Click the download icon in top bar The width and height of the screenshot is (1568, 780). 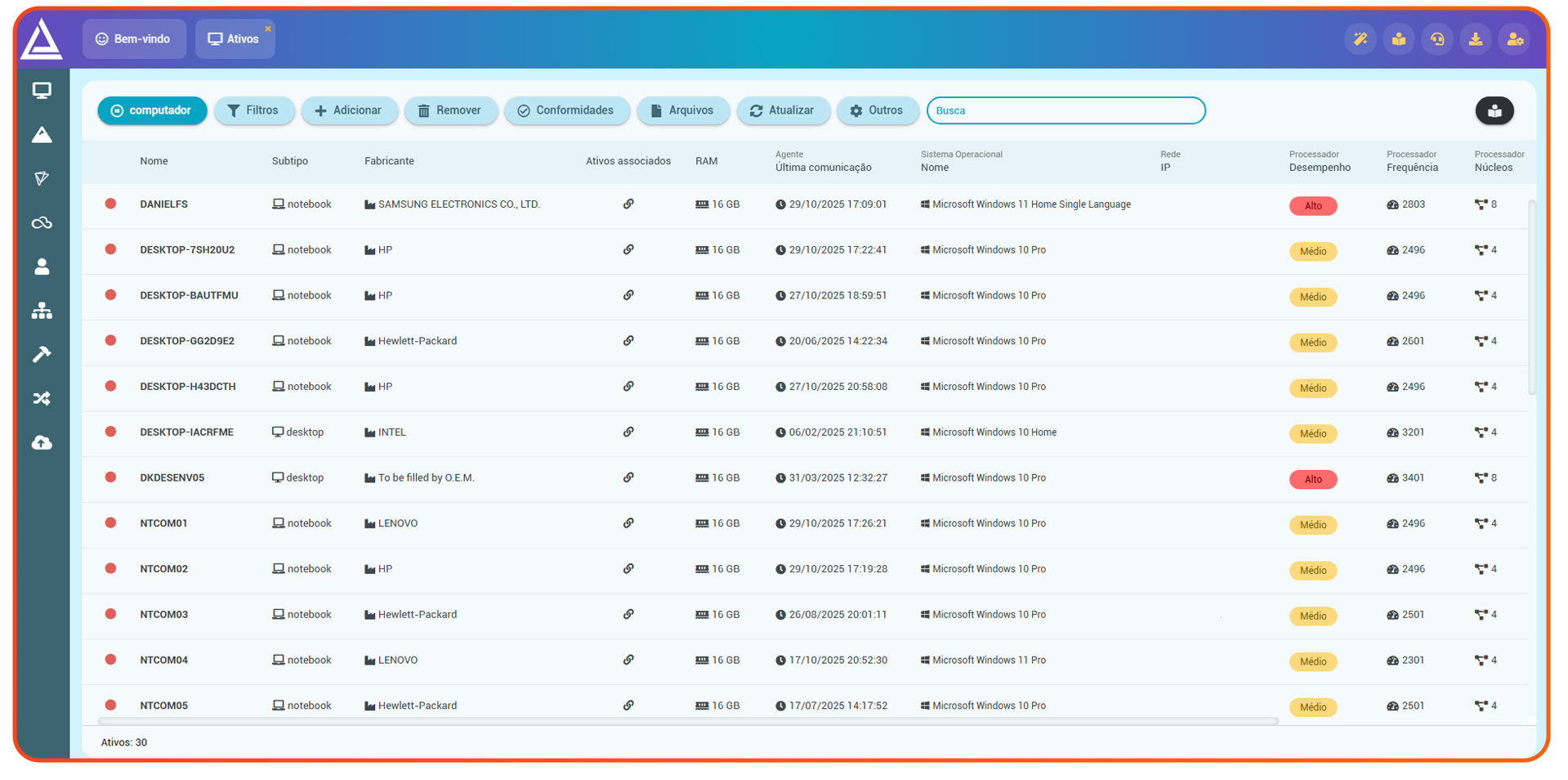pos(1476,39)
